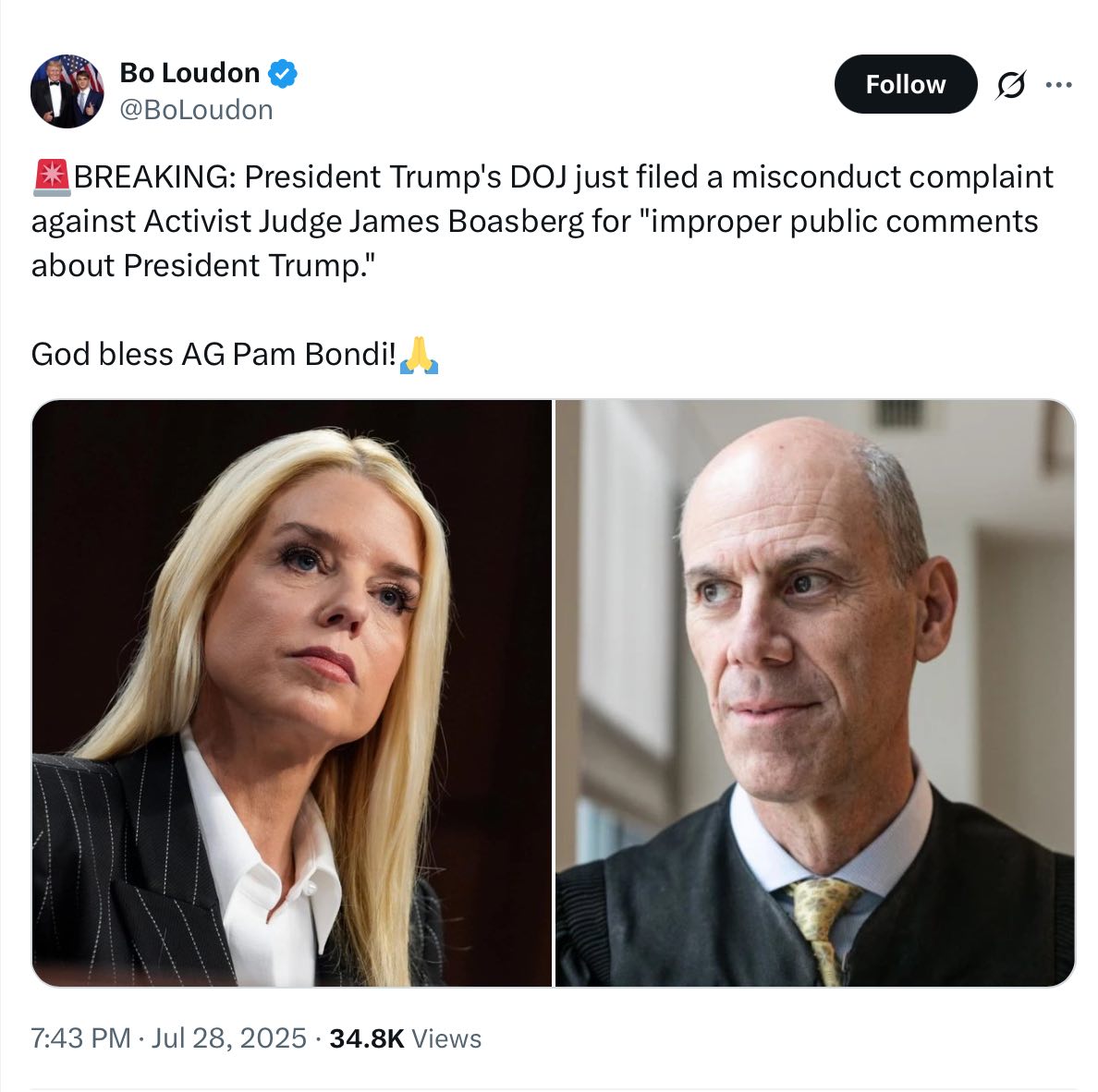Open the three-dot more options menu
Image resolution: width=1098 pixels, height=1092 pixels.
pyautogui.click(x=1058, y=85)
